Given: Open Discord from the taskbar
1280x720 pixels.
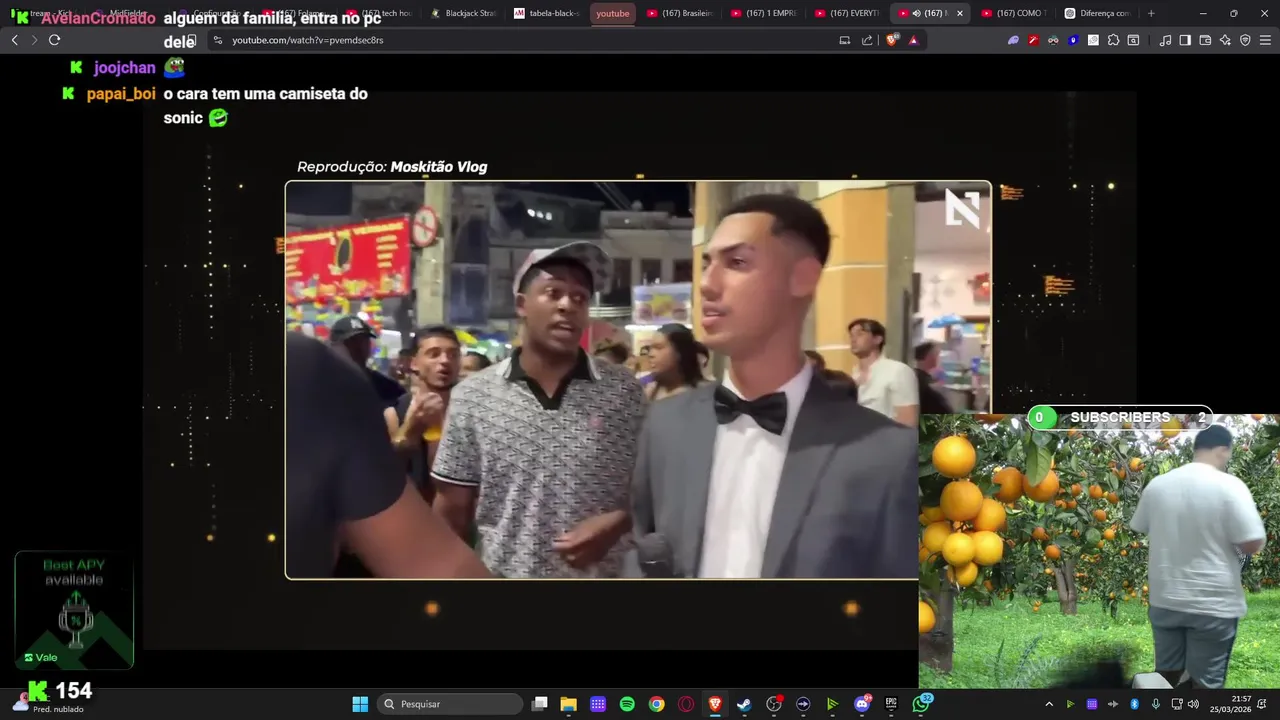Looking at the screenshot, I should (x=862, y=704).
